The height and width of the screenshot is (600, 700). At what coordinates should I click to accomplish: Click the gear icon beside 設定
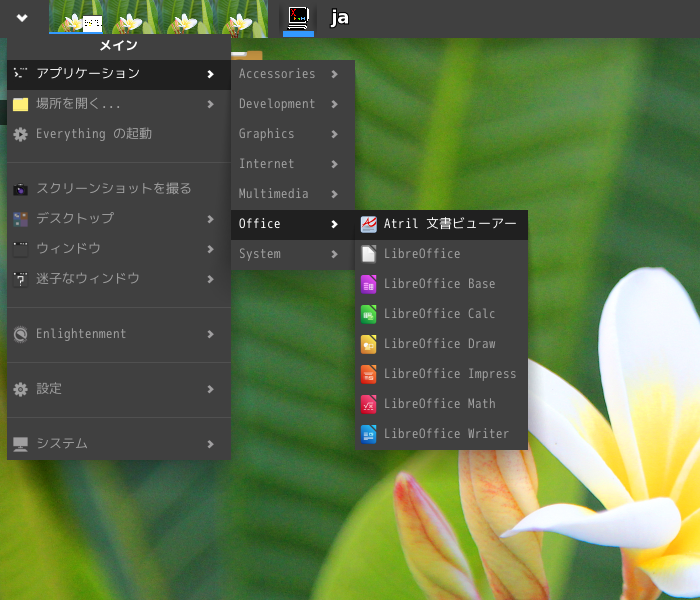(x=20, y=389)
